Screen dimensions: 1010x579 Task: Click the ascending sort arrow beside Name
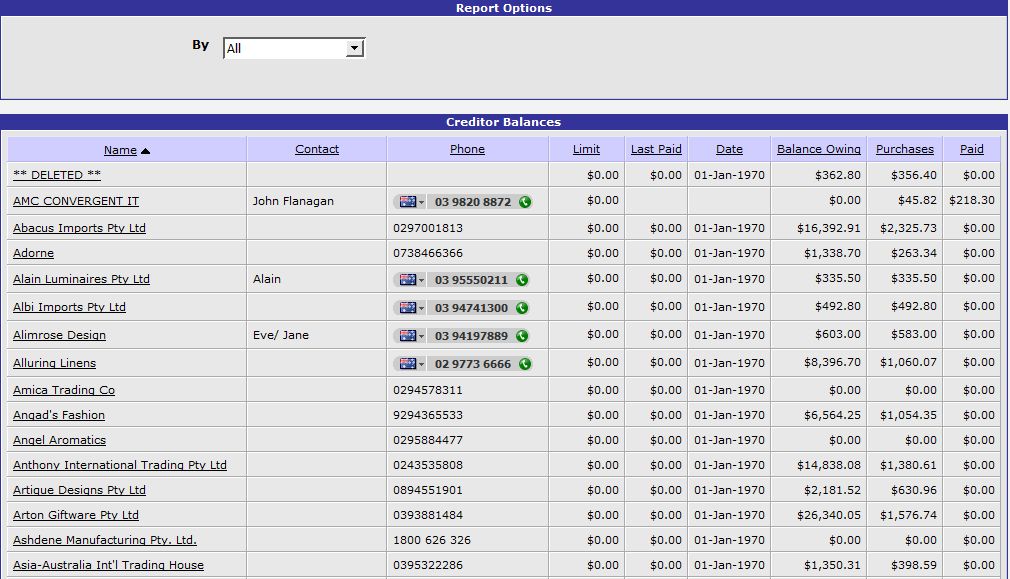145,151
